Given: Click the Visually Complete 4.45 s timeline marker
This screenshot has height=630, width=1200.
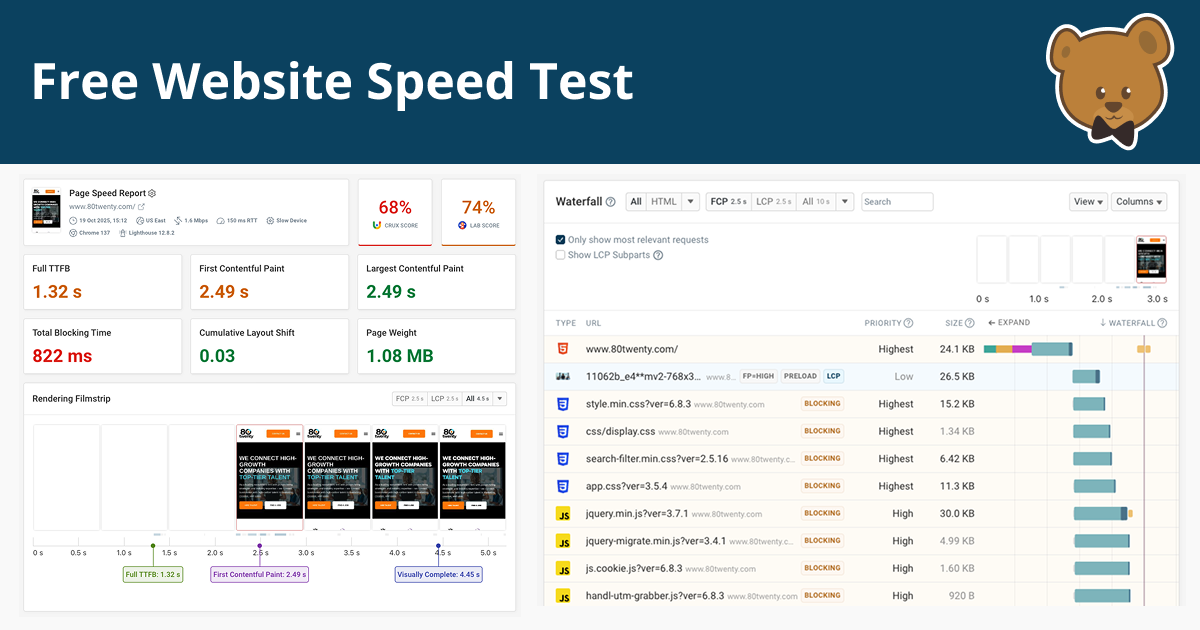Looking at the screenshot, I should click(438, 575).
